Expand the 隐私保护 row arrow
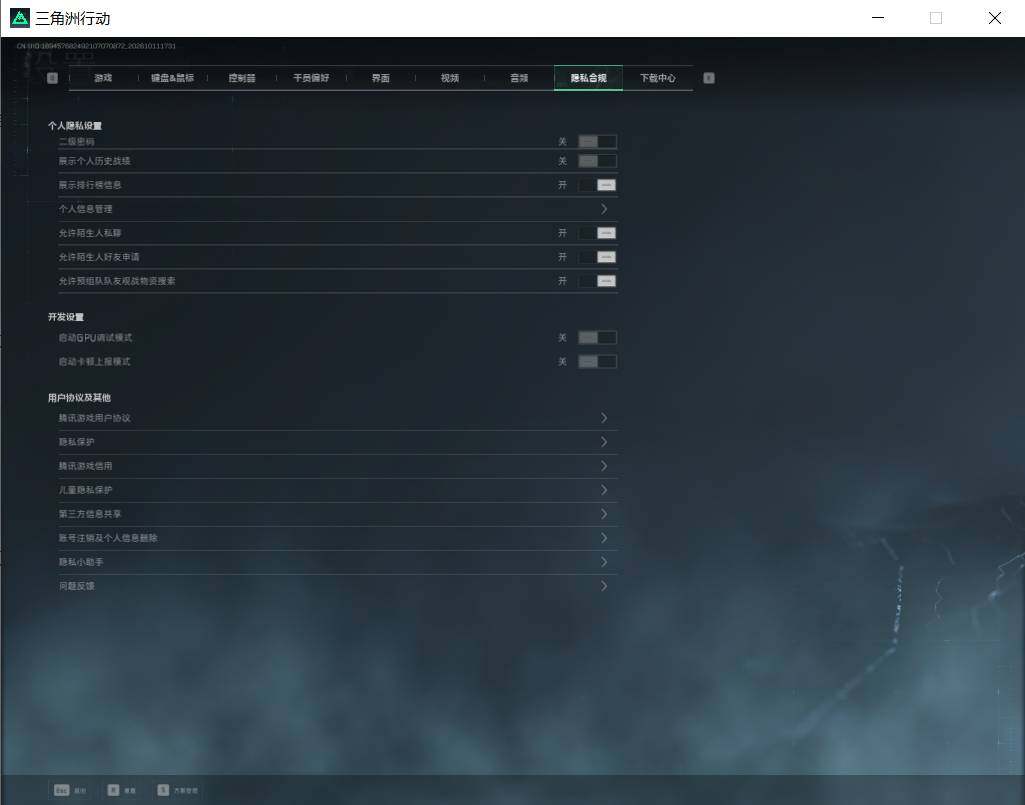Viewport: 1025px width, 805px height. click(x=604, y=442)
